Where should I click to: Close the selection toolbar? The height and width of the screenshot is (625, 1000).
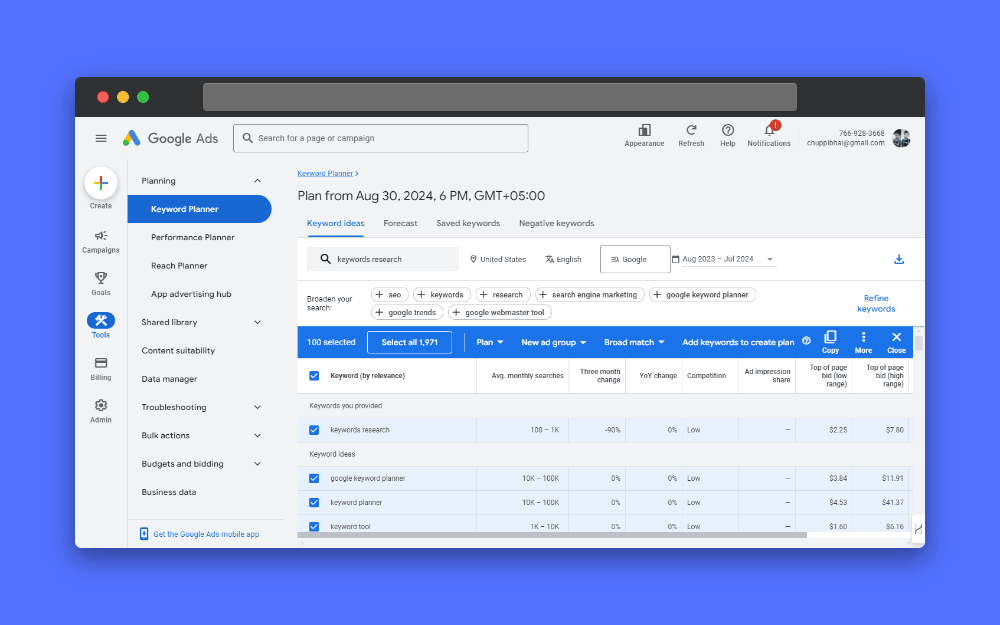[897, 342]
